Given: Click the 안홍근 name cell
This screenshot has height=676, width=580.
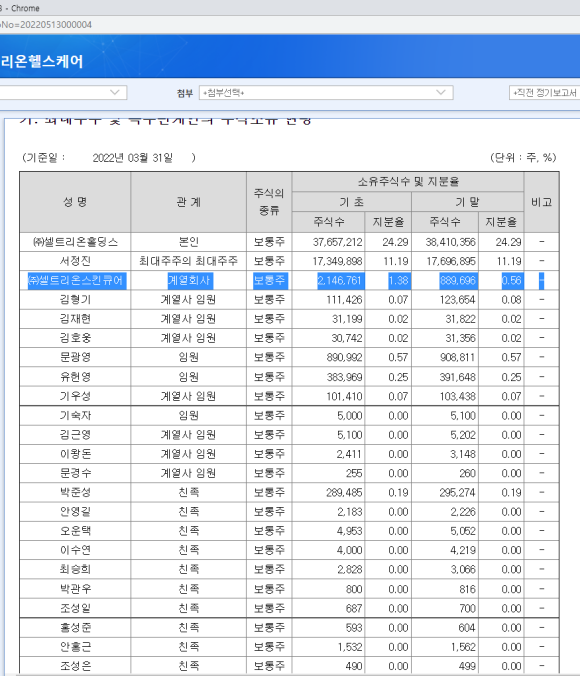Looking at the screenshot, I should click(x=75, y=647).
